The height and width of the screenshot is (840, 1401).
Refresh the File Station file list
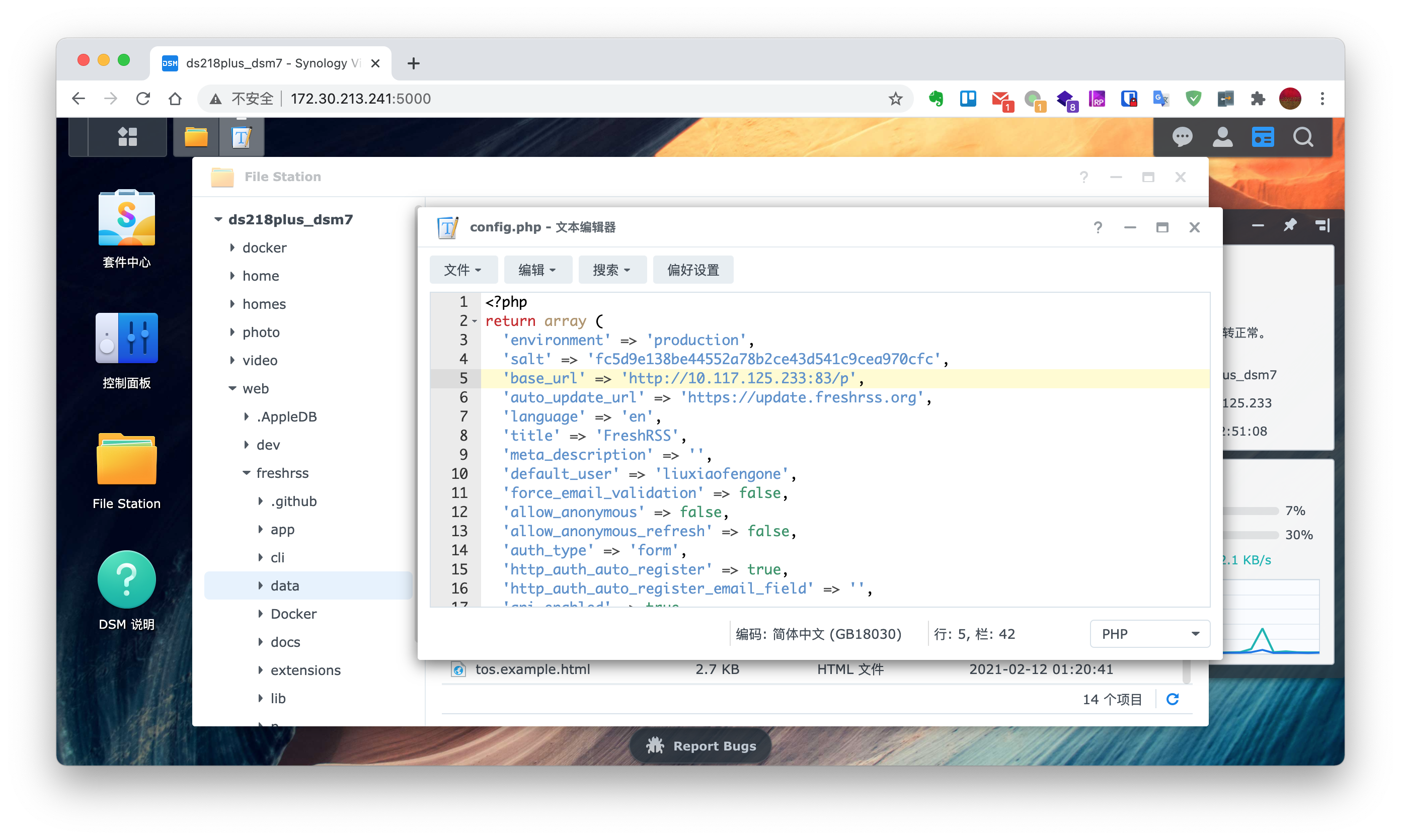1172,699
